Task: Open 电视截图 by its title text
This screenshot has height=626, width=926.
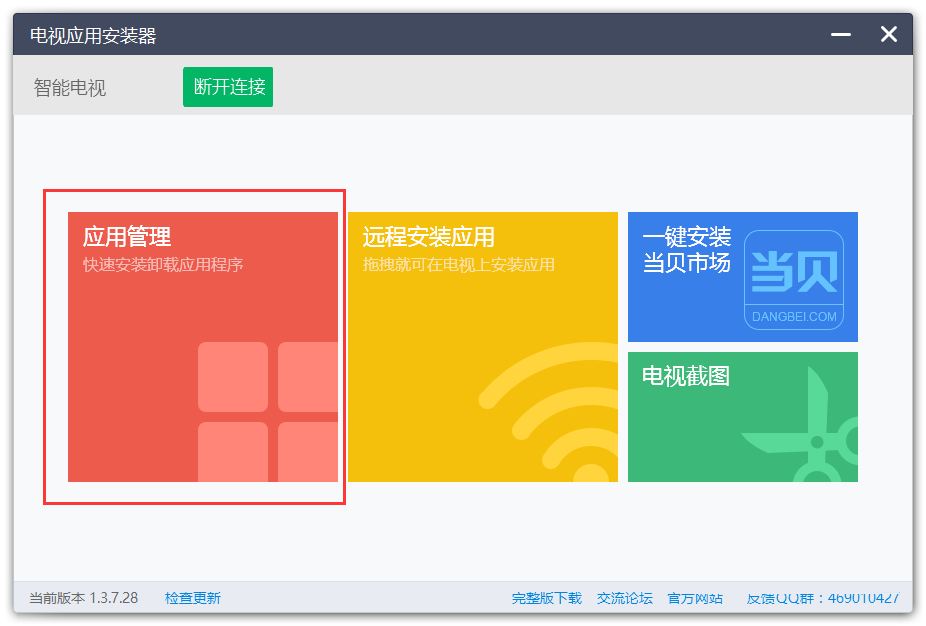Action: (686, 376)
